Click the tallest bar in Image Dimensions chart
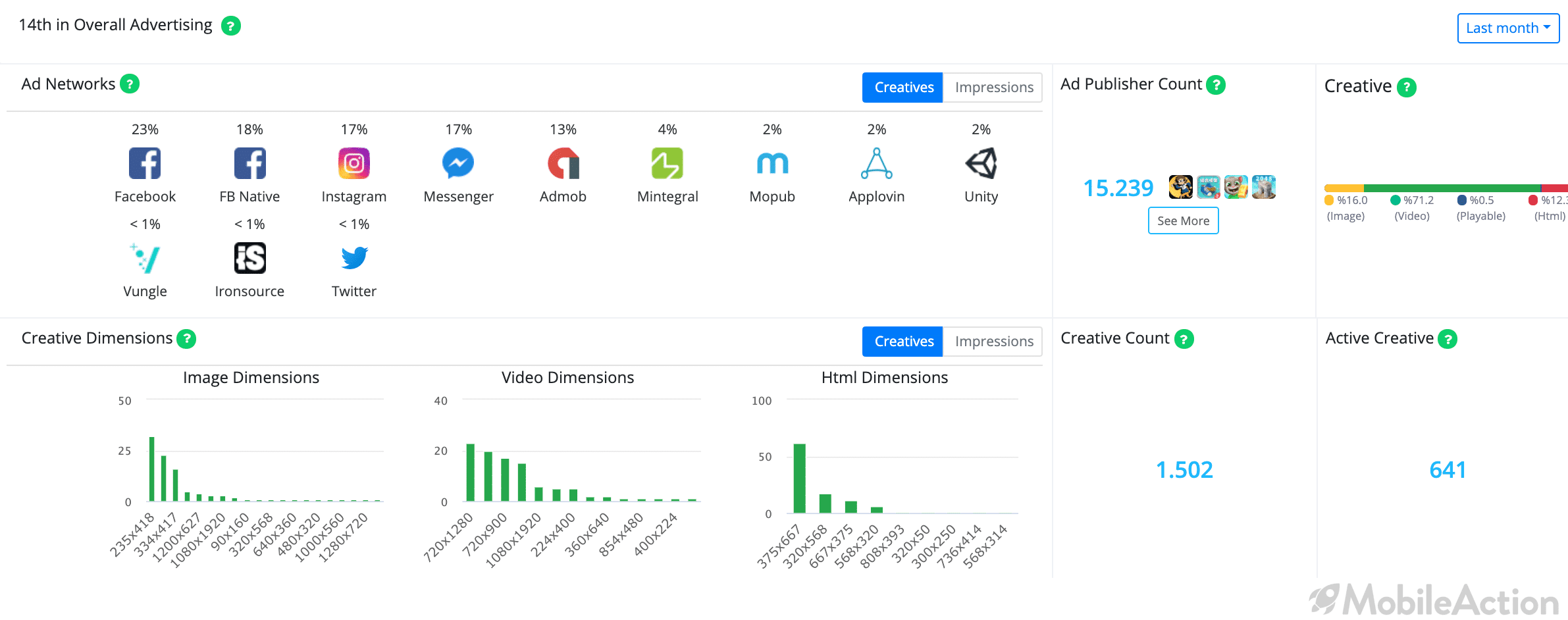The image size is (1568, 620). coord(152,469)
